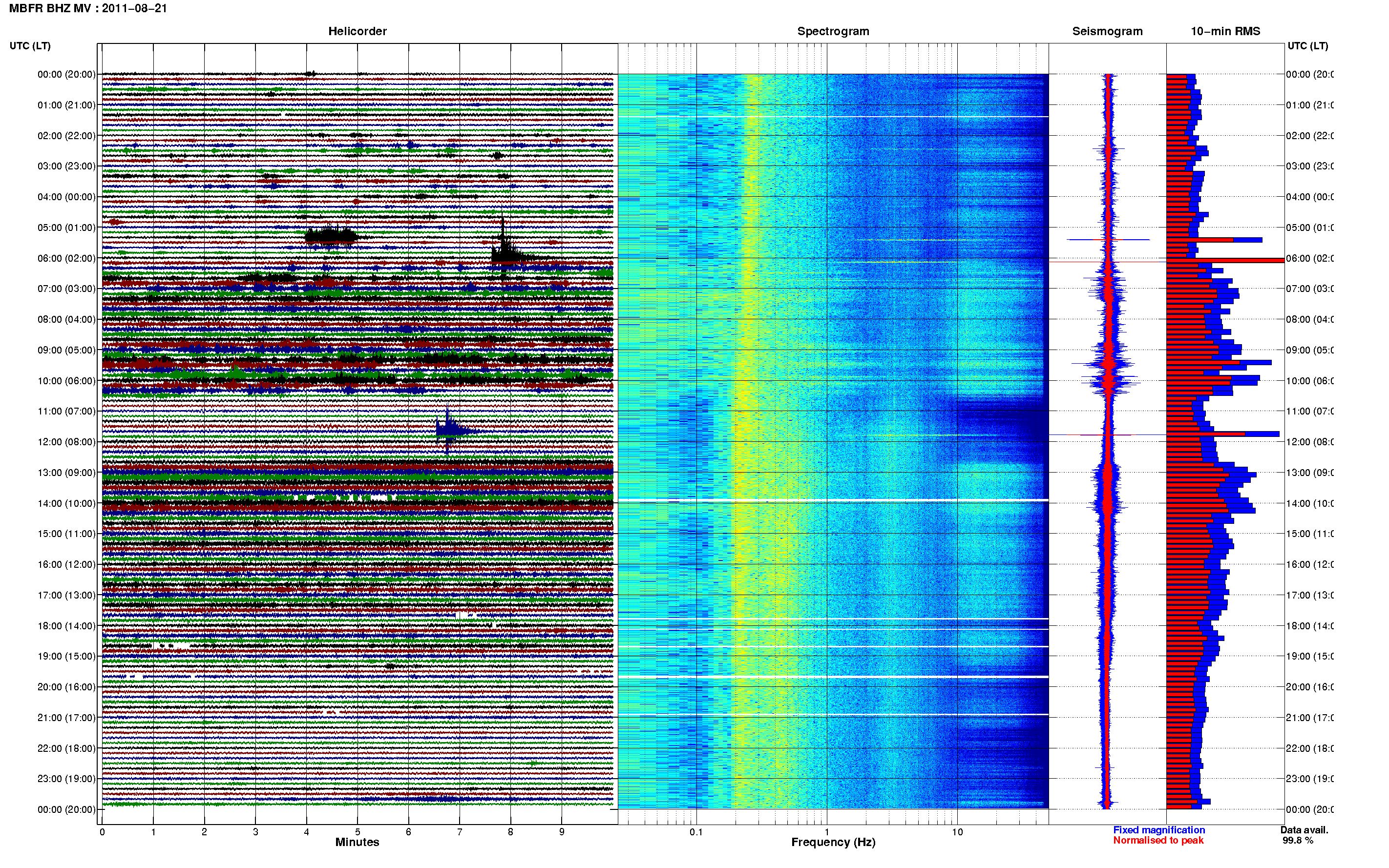1389x868 pixels.
Task: Click the "Frequency (Hz)" x-axis label
Action: pyautogui.click(x=833, y=842)
